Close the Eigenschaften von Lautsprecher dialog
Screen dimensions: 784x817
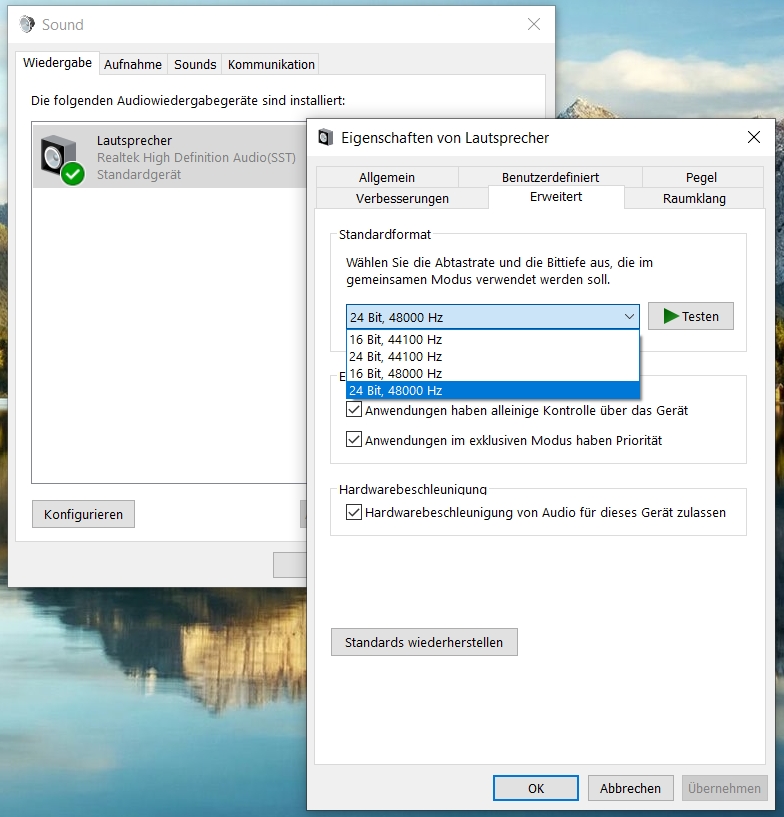(x=753, y=137)
